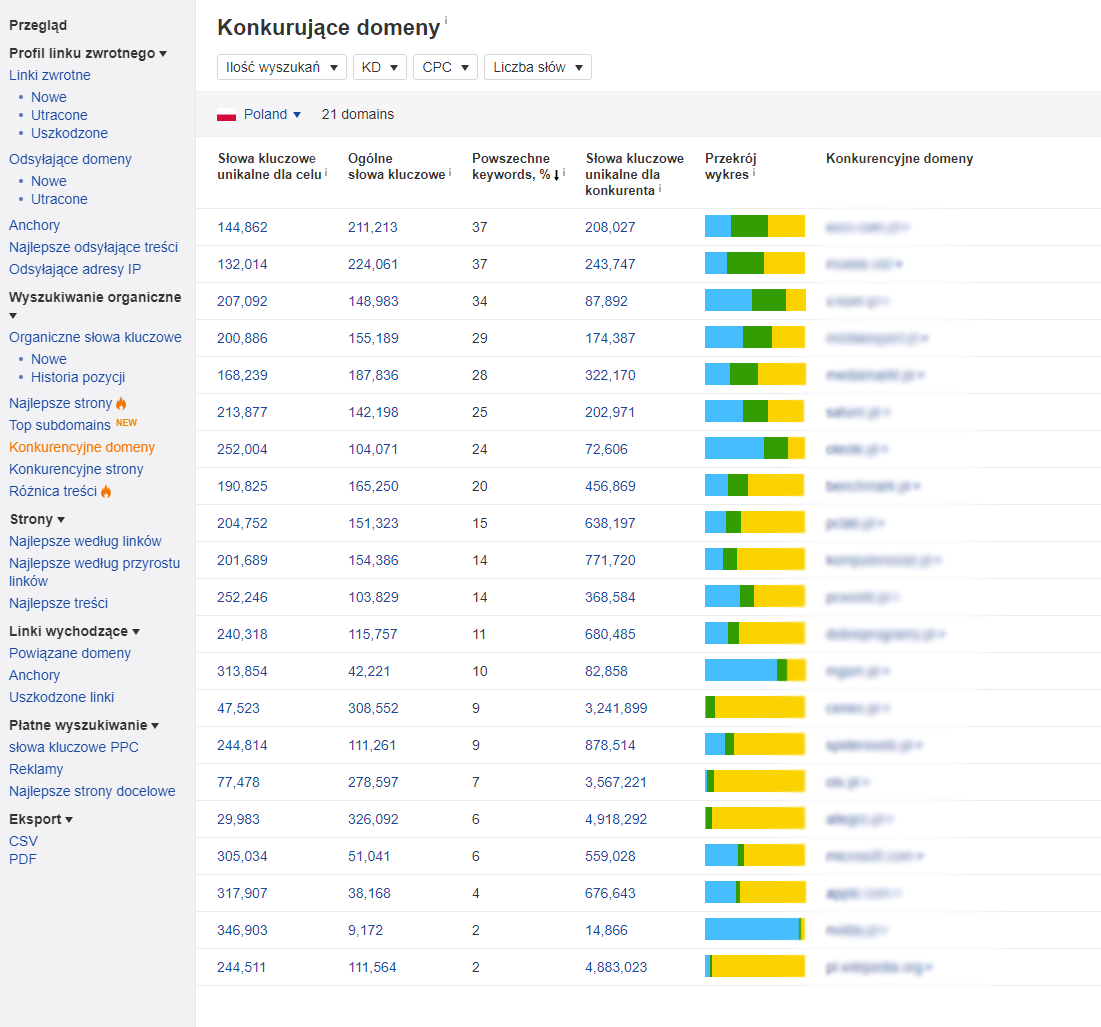This screenshot has height=1027, width=1101.
Task: Click the 144,862 unique keywords link
Action: (x=242, y=227)
